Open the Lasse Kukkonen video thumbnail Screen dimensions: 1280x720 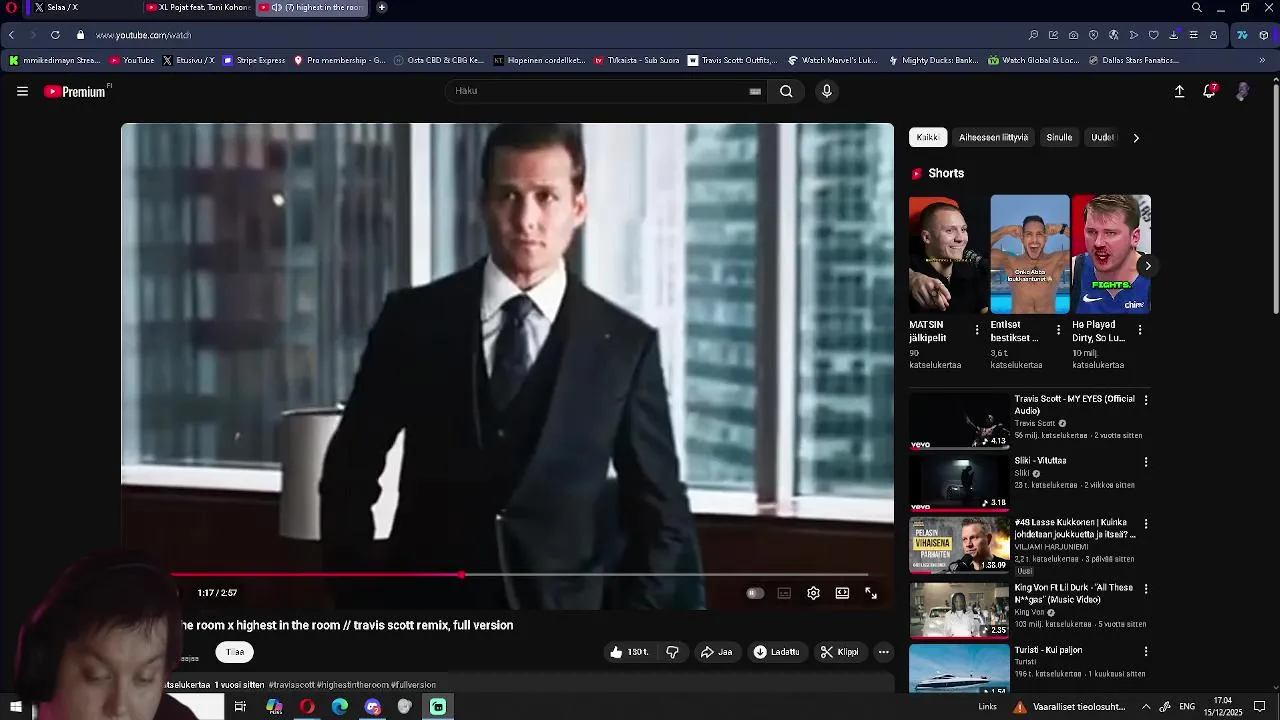tap(959, 545)
